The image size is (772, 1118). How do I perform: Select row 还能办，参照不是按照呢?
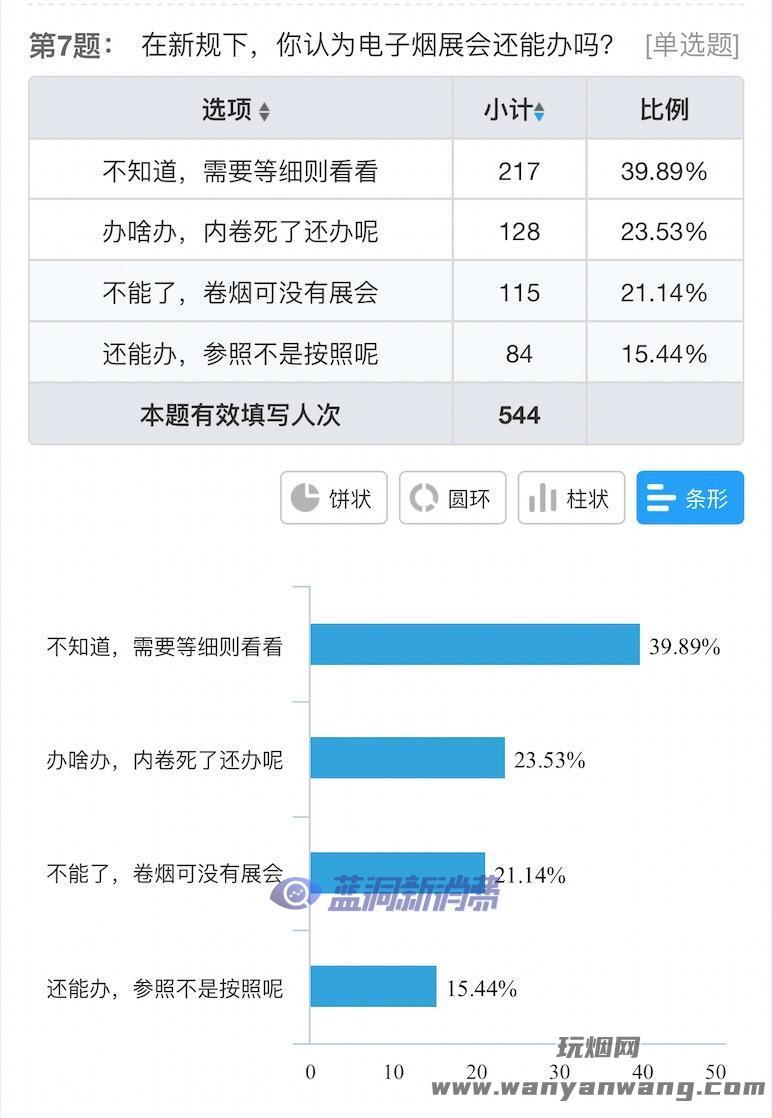386,353
